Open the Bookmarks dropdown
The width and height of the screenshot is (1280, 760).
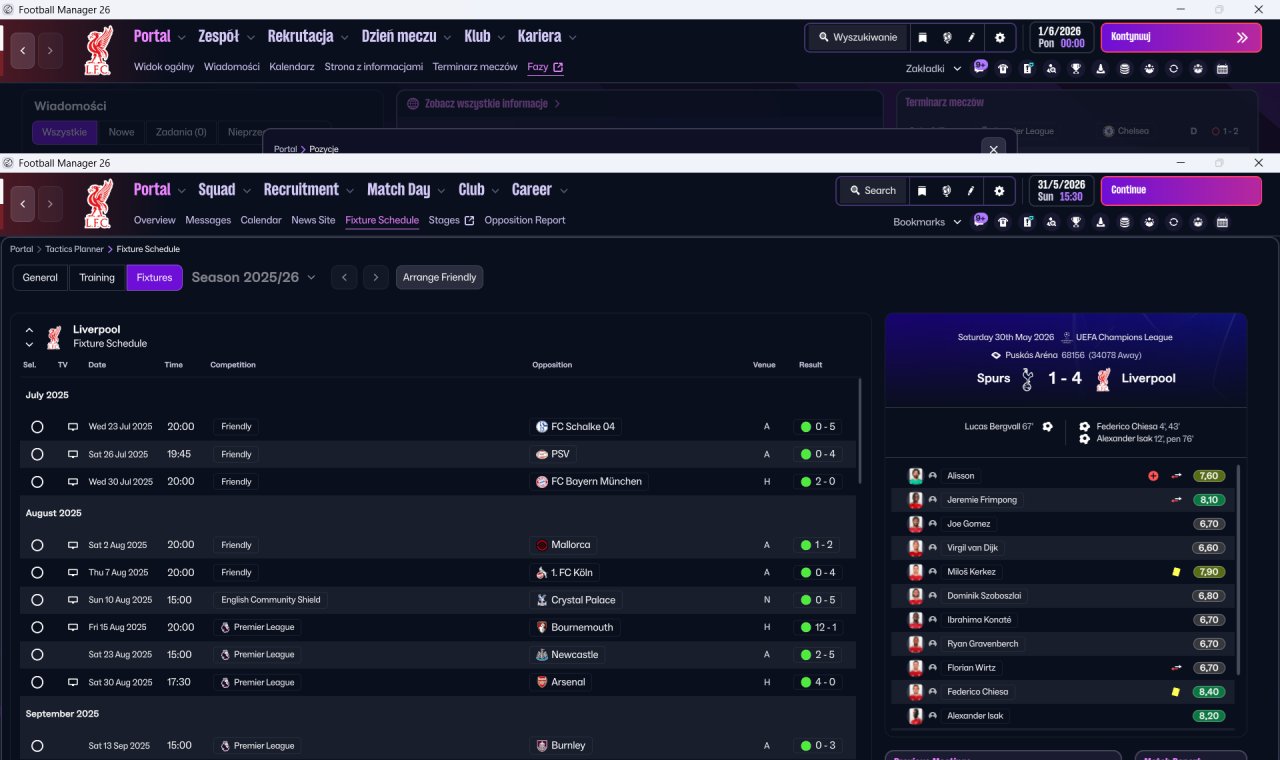pos(927,222)
